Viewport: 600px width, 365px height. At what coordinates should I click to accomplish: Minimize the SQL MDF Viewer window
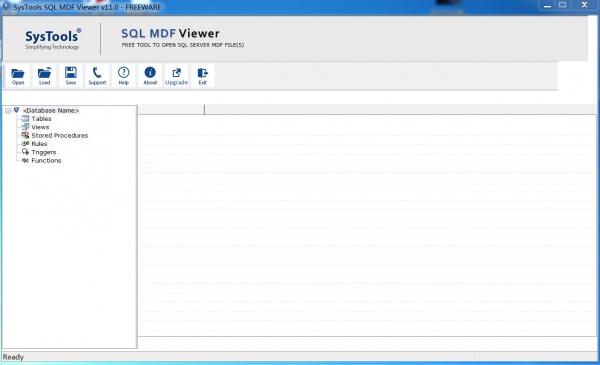click(x=548, y=5)
